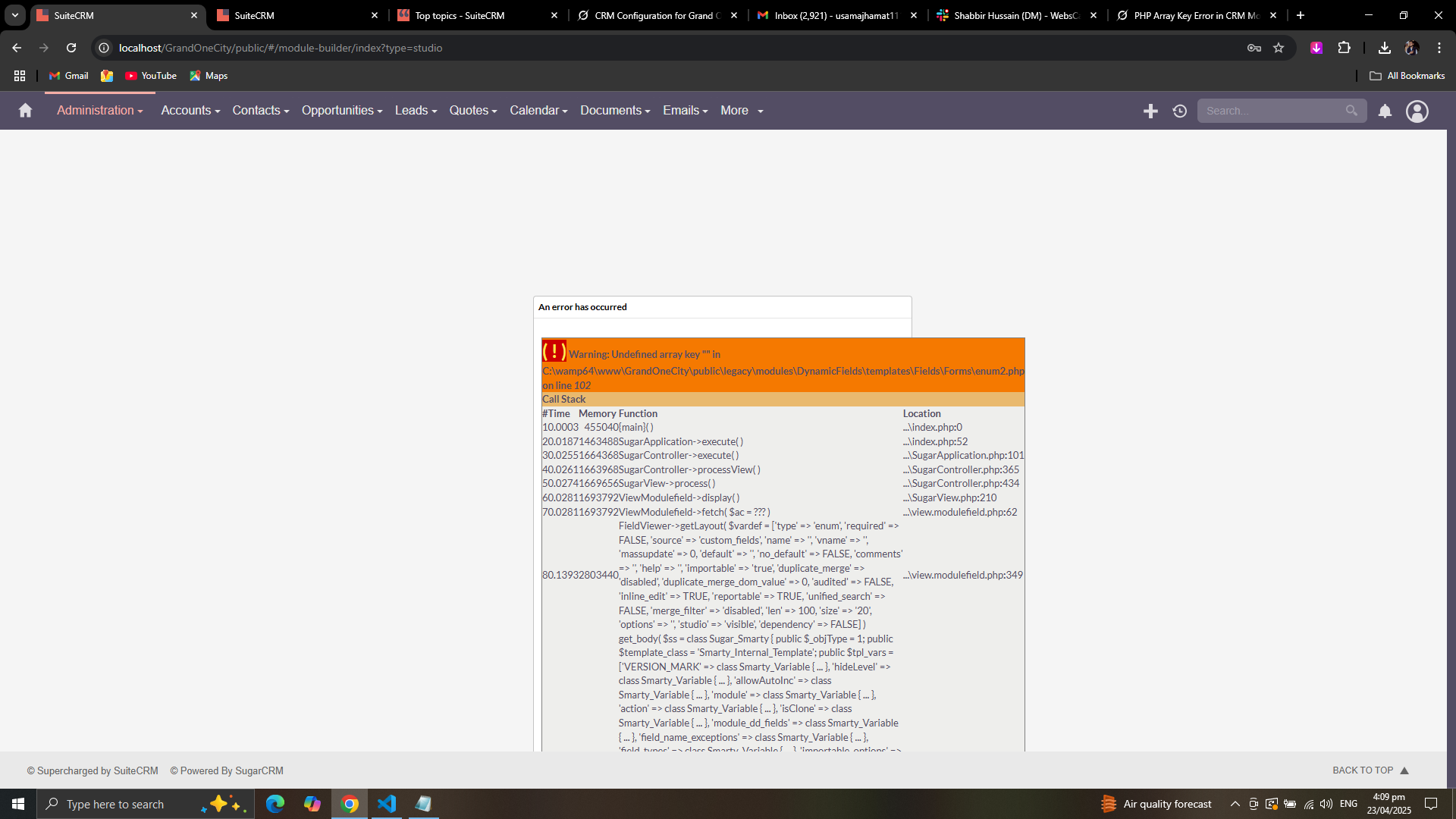Screen dimensions: 1456x819
Task: Open Gmail bookmark
Action: pos(69,76)
